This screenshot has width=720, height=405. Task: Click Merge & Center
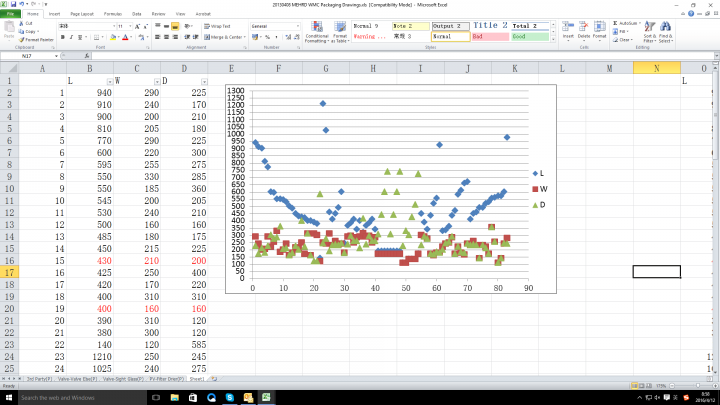224,36
